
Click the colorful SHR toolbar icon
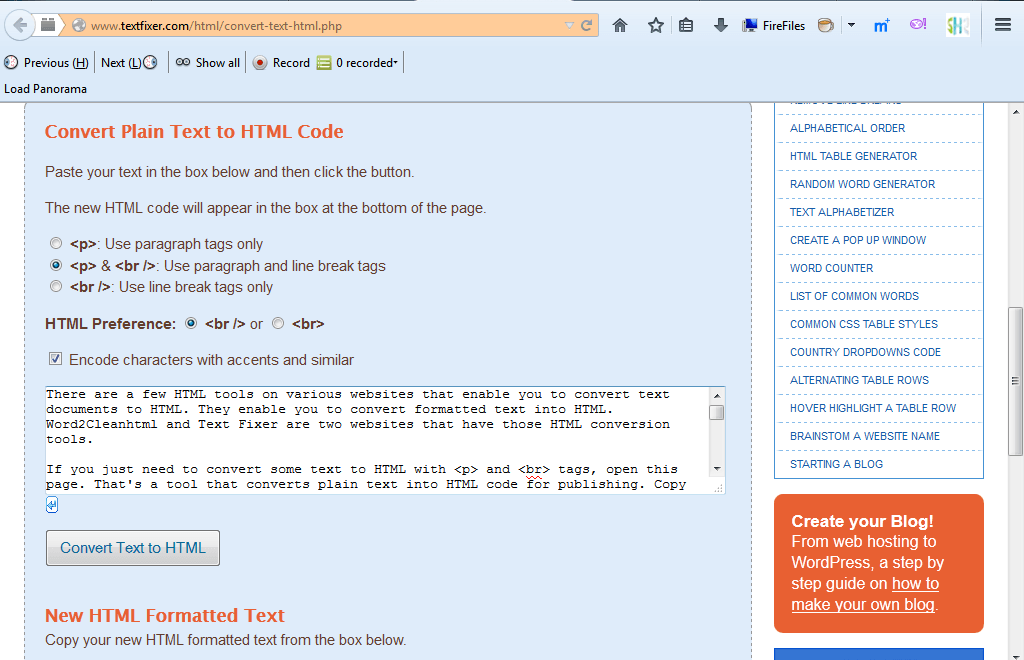point(957,25)
